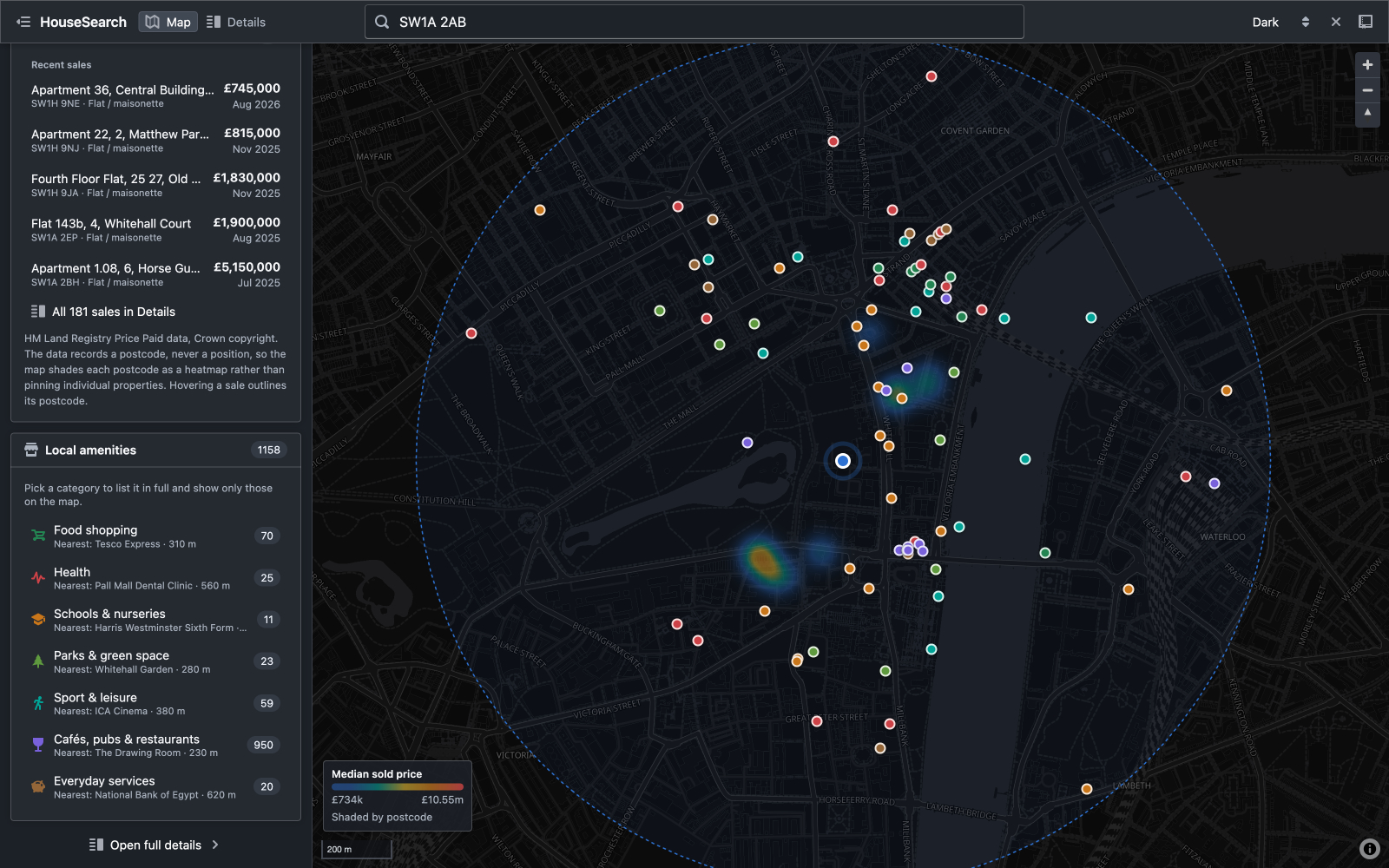The height and width of the screenshot is (868, 1389).
Task: Click the 950 count badge for cafés
Action: (263, 745)
